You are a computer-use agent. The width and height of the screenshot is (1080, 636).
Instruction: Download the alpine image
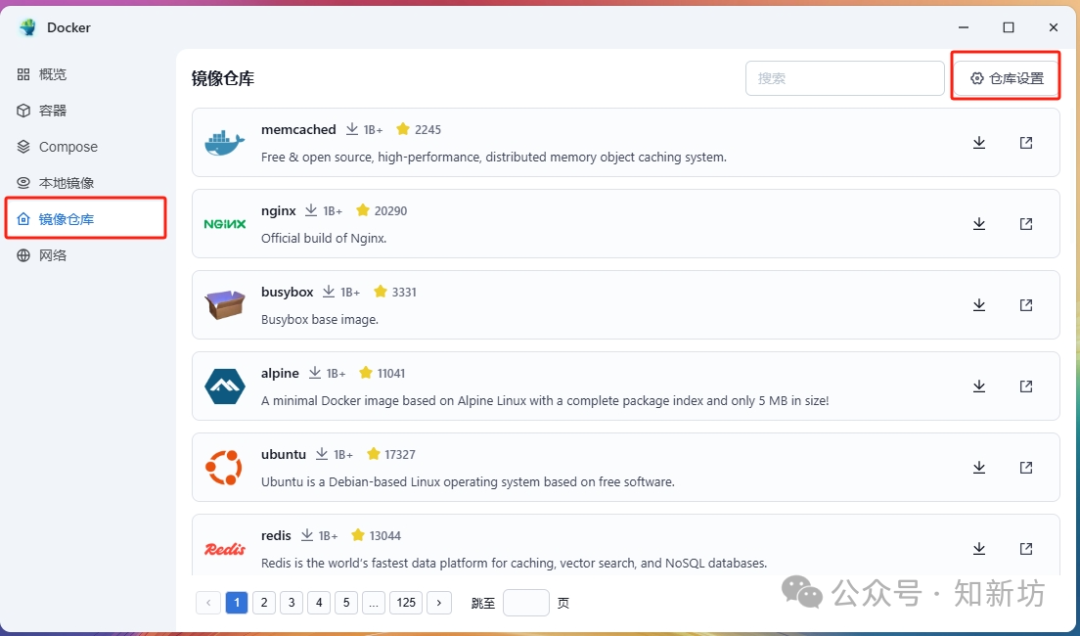coord(979,387)
